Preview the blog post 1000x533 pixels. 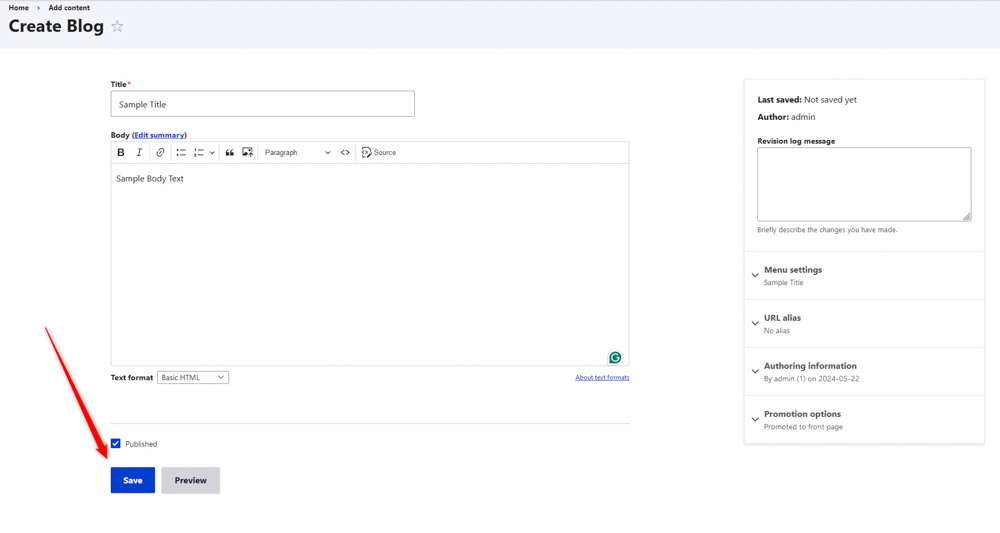(x=191, y=480)
